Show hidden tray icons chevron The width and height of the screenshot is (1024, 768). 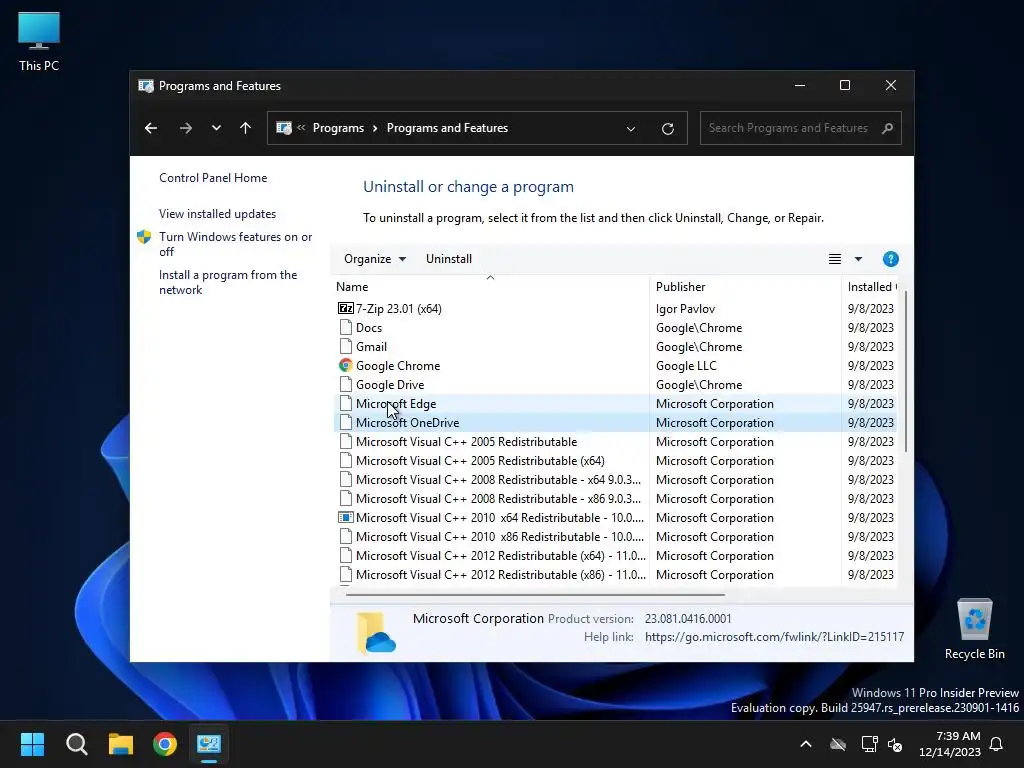(806, 744)
